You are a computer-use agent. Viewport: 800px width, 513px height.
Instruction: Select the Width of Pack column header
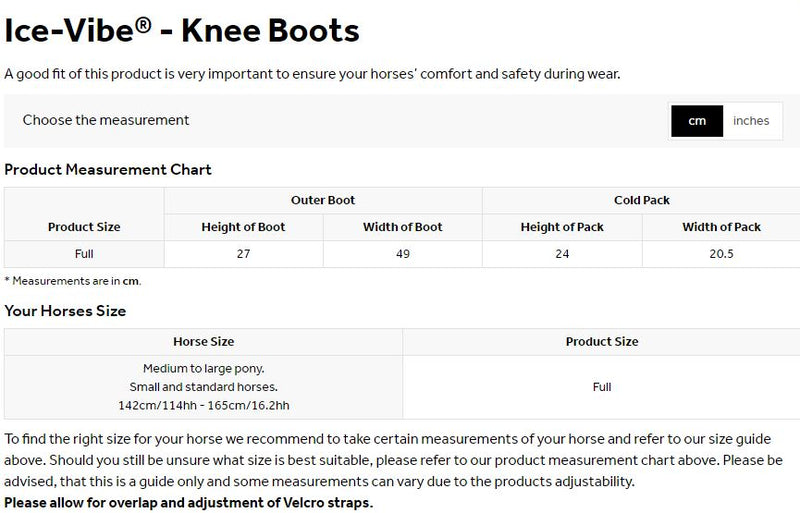click(x=721, y=227)
